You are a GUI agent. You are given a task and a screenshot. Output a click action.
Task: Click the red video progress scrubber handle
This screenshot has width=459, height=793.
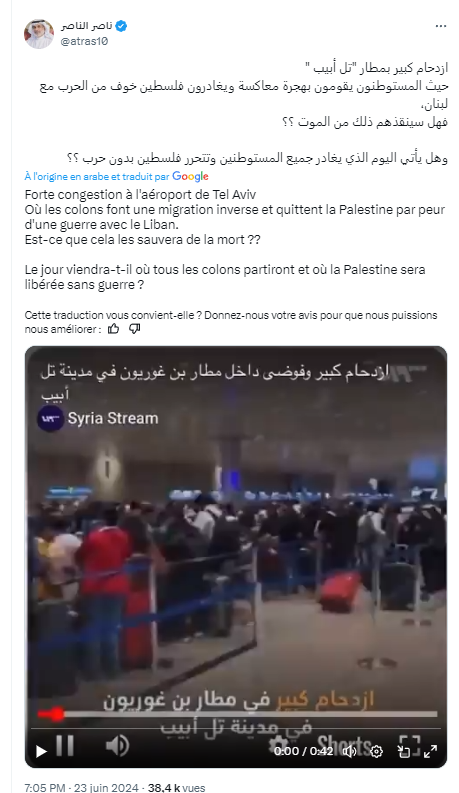pos(59,714)
